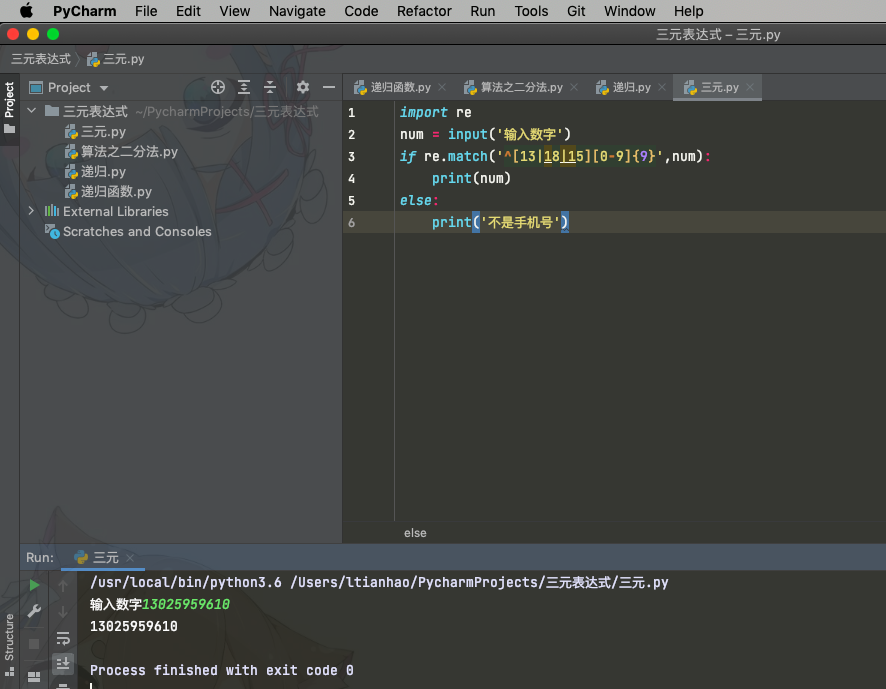Viewport: 886px width, 689px height.
Task: Click the Stop process square icon
Action: pyautogui.click(x=34, y=644)
